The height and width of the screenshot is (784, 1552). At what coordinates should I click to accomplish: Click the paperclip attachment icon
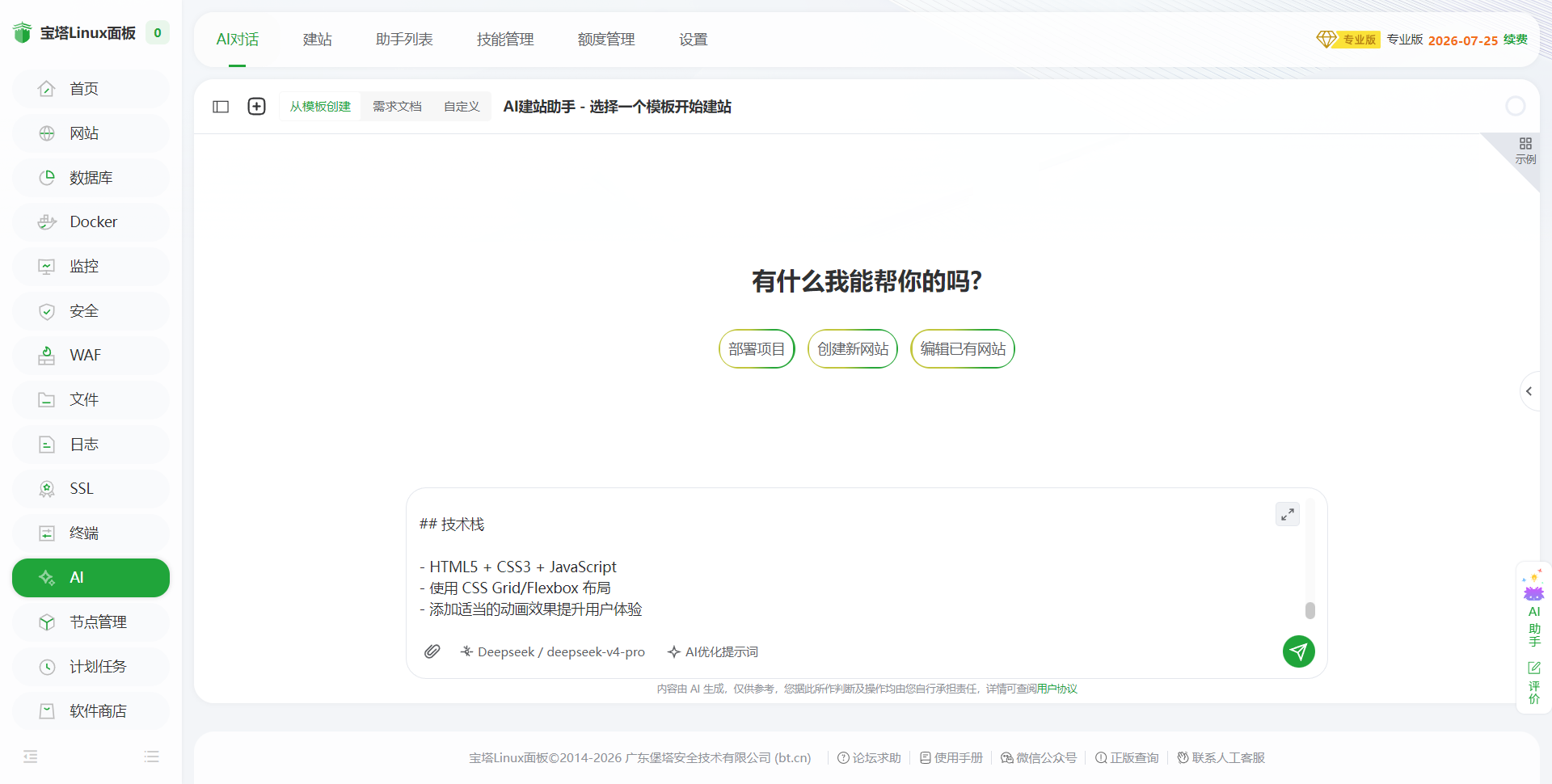pyautogui.click(x=432, y=651)
